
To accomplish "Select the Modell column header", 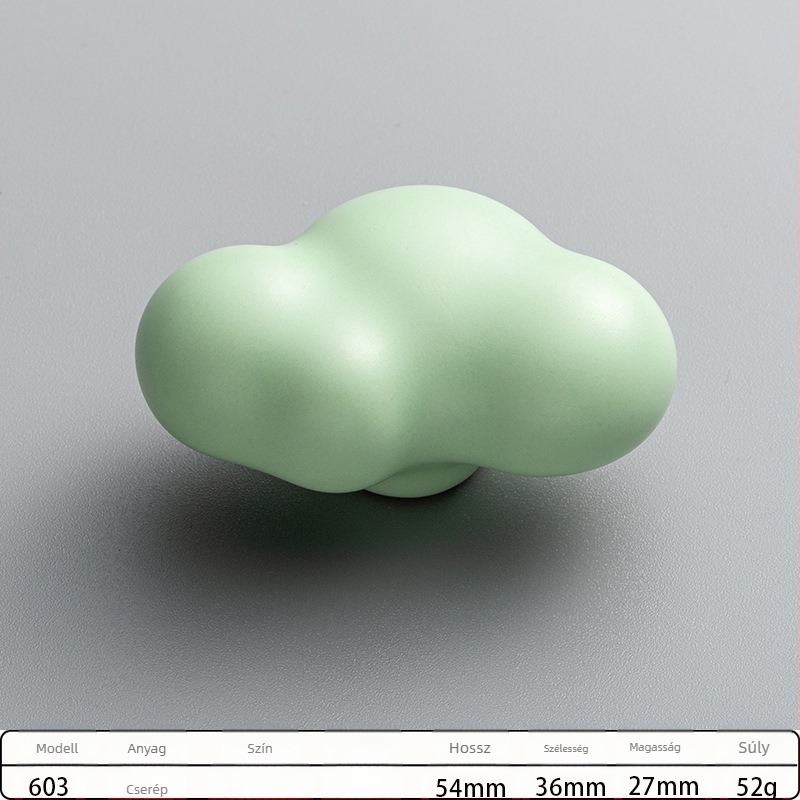I will pyautogui.click(x=56, y=748).
